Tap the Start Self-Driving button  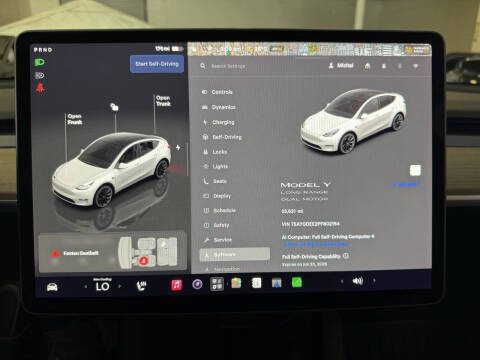[157, 64]
